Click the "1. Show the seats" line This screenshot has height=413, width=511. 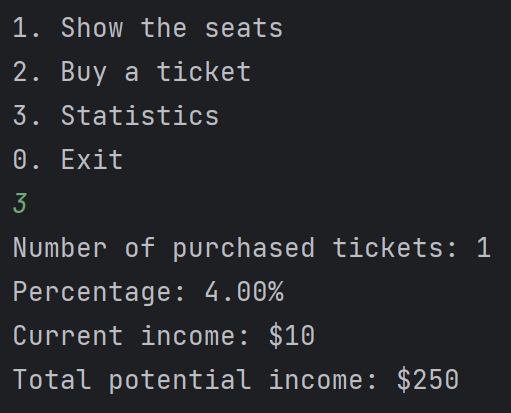[x=148, y=28]
